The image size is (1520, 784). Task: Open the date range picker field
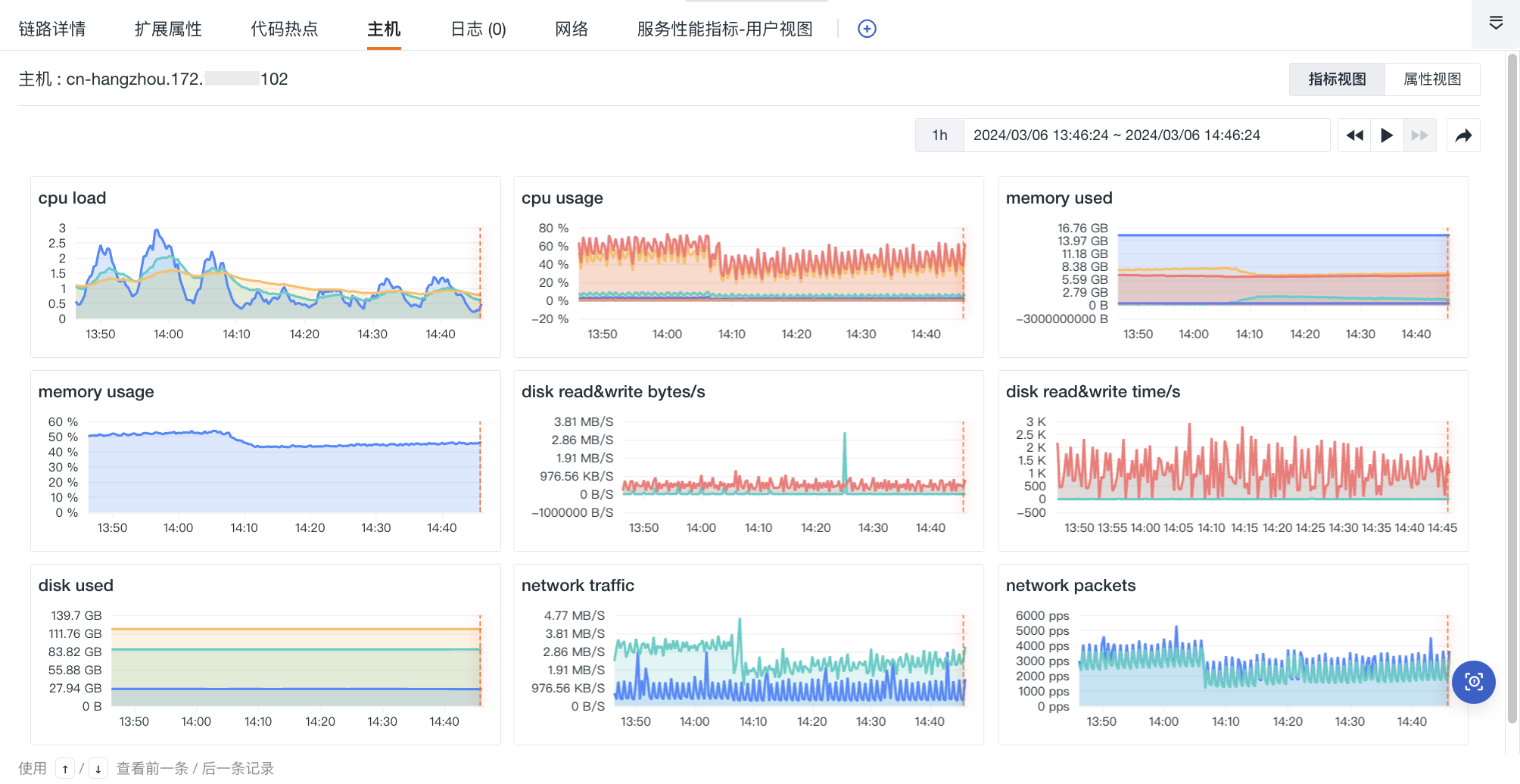click(x=1146, y=135)
